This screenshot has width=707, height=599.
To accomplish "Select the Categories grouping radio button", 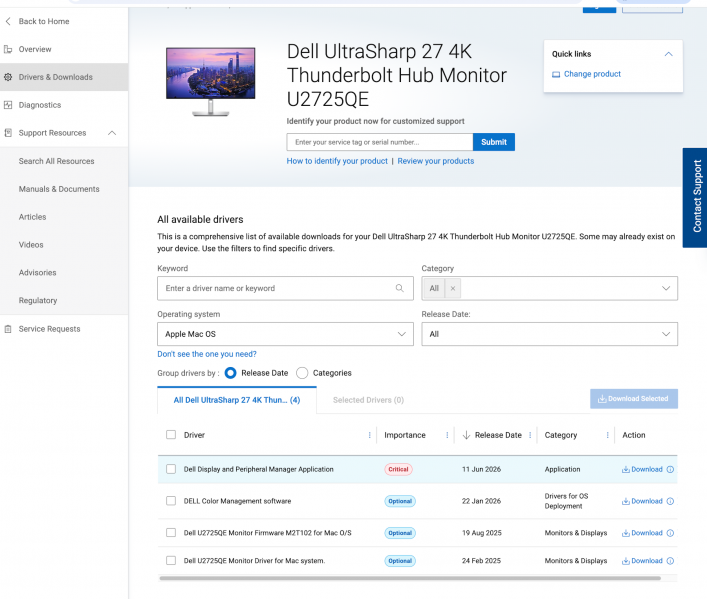I will pyautogui.click(x=302, y=373).
